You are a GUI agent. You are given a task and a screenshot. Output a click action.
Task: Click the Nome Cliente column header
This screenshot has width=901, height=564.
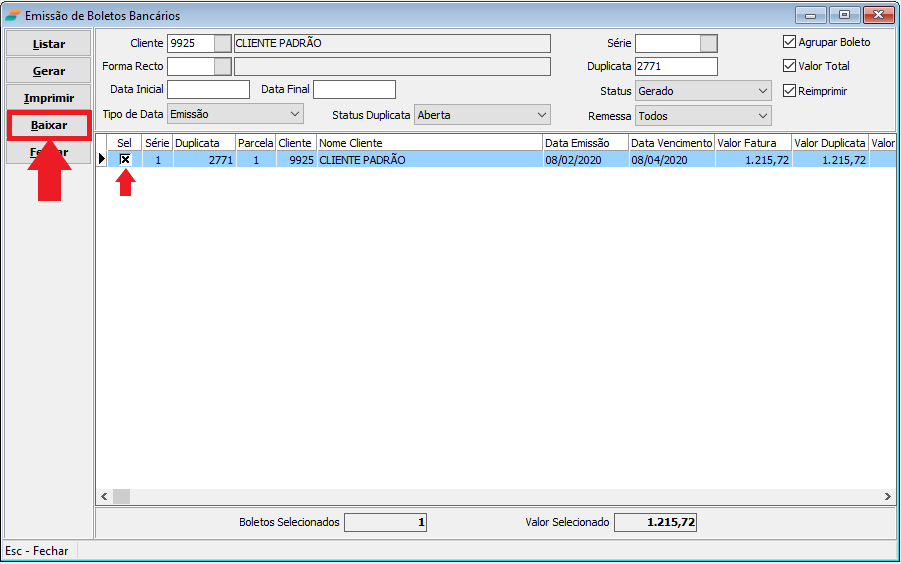[x=429, y=143]
